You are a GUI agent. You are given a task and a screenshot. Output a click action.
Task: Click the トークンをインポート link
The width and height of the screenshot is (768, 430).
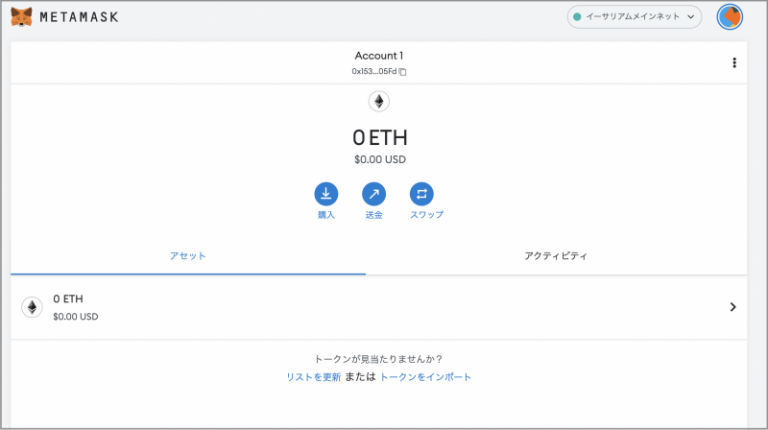[425, 377]
